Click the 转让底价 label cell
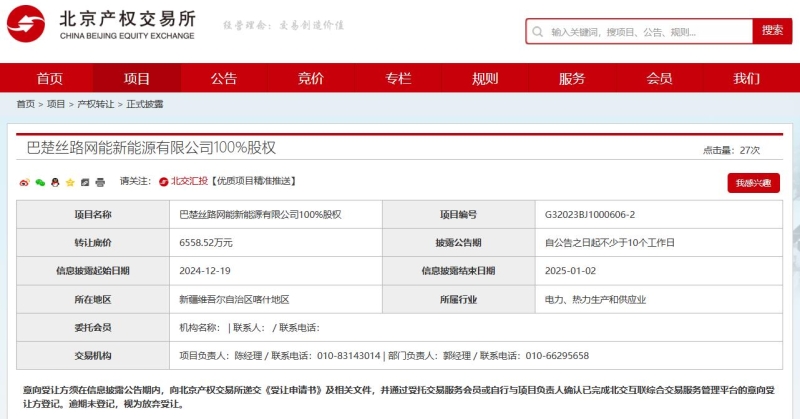The width and height of the screenshot is (800, 419). (x=93, y=242)
